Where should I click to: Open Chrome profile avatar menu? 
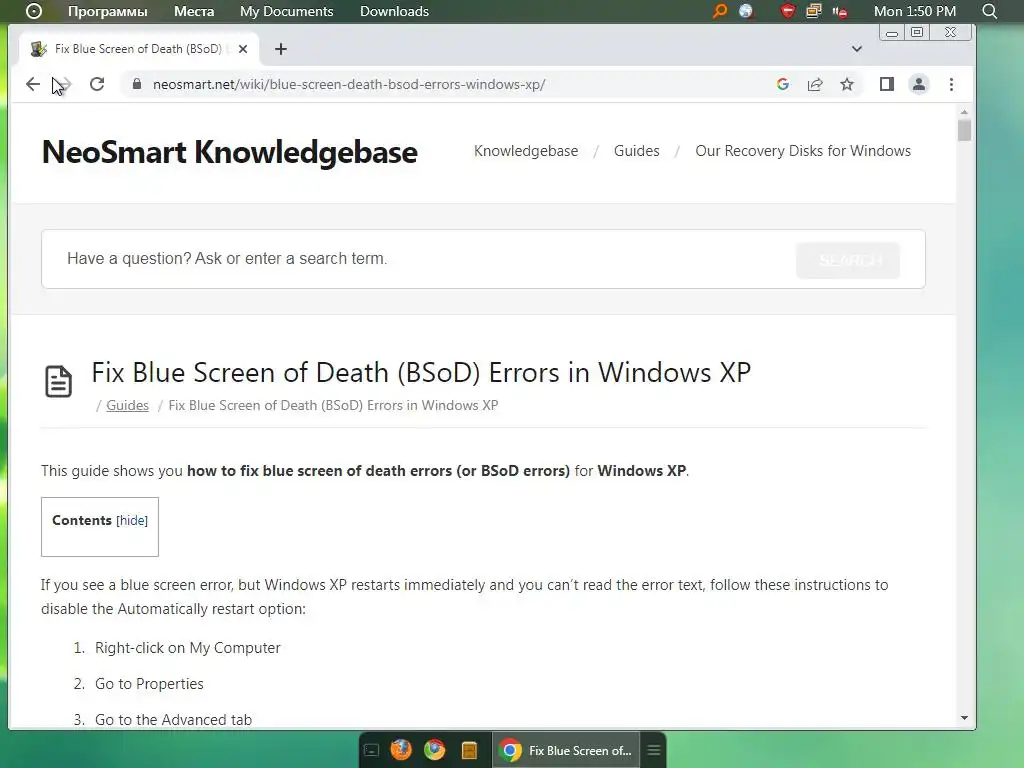click(919, 84)
